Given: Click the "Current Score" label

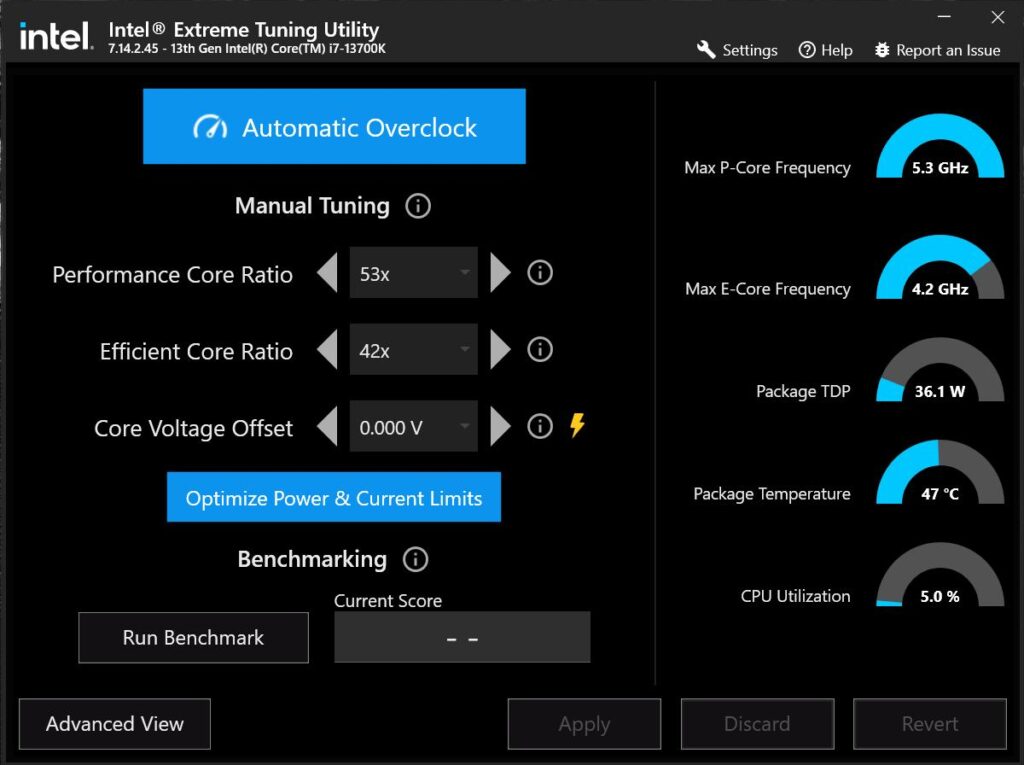Looking at the screenshot, I should [x=388, y=600].
